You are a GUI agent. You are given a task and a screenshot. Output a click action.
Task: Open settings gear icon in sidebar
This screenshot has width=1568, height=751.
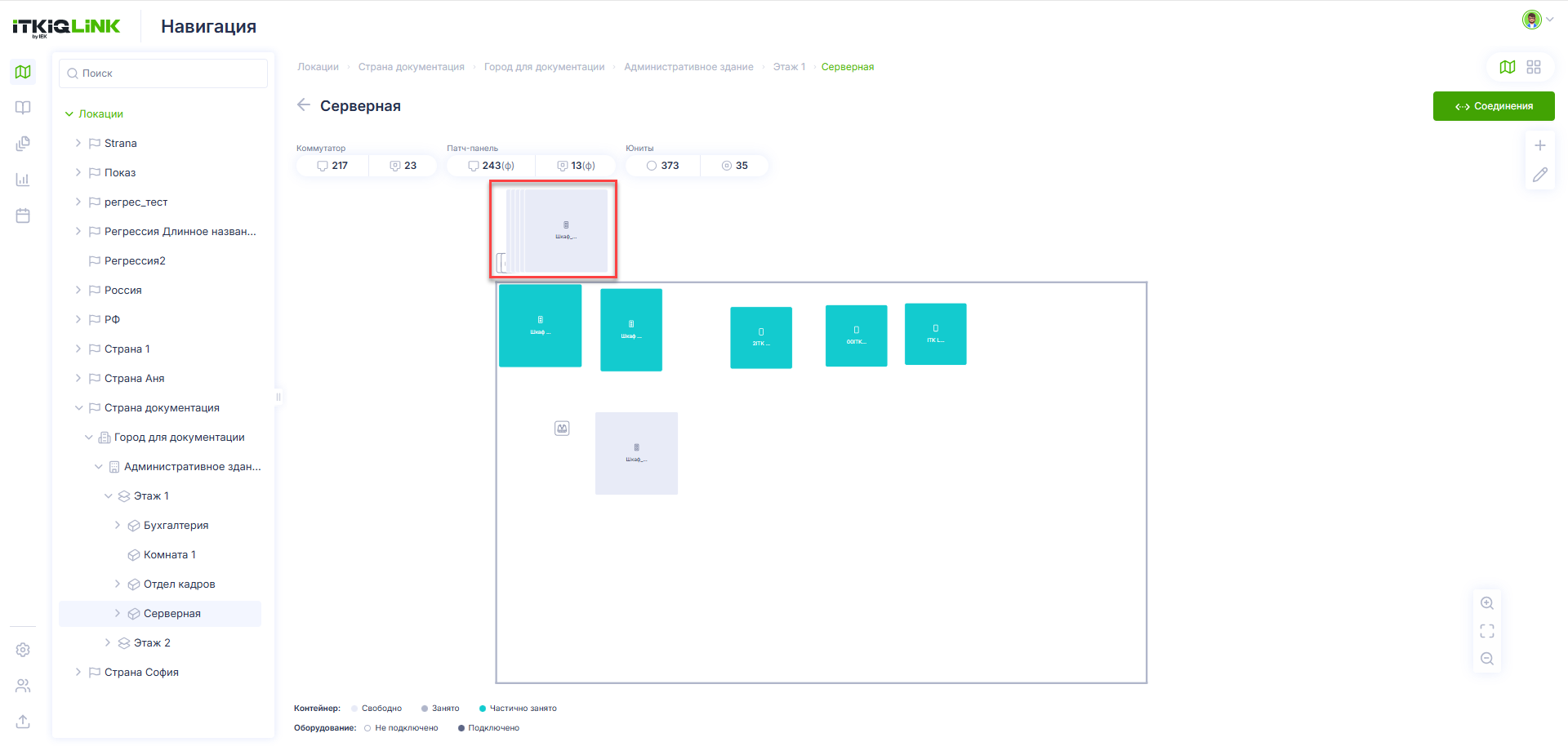pyautogui.click(x=23, y=650)
